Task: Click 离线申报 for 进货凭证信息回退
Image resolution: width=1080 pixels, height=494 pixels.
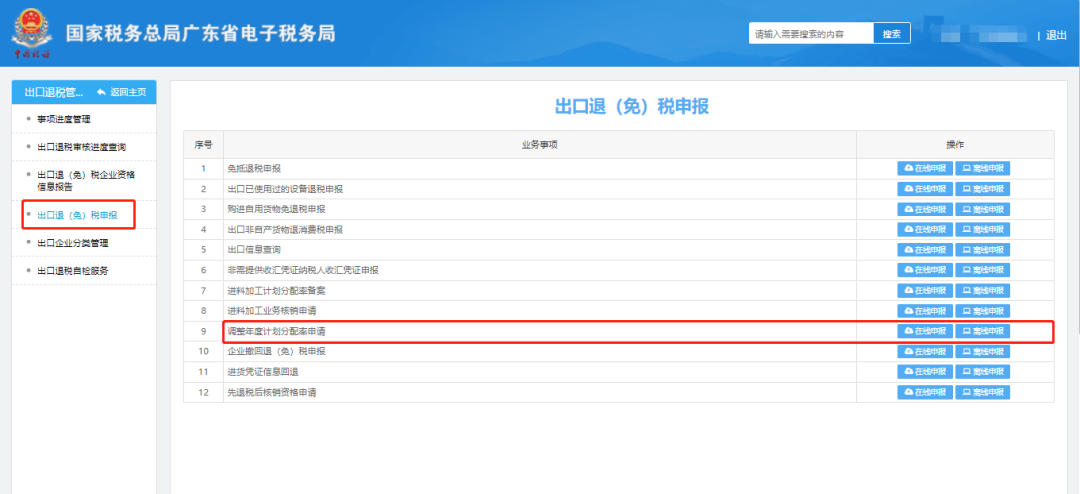Action: (x=982, y=371)
